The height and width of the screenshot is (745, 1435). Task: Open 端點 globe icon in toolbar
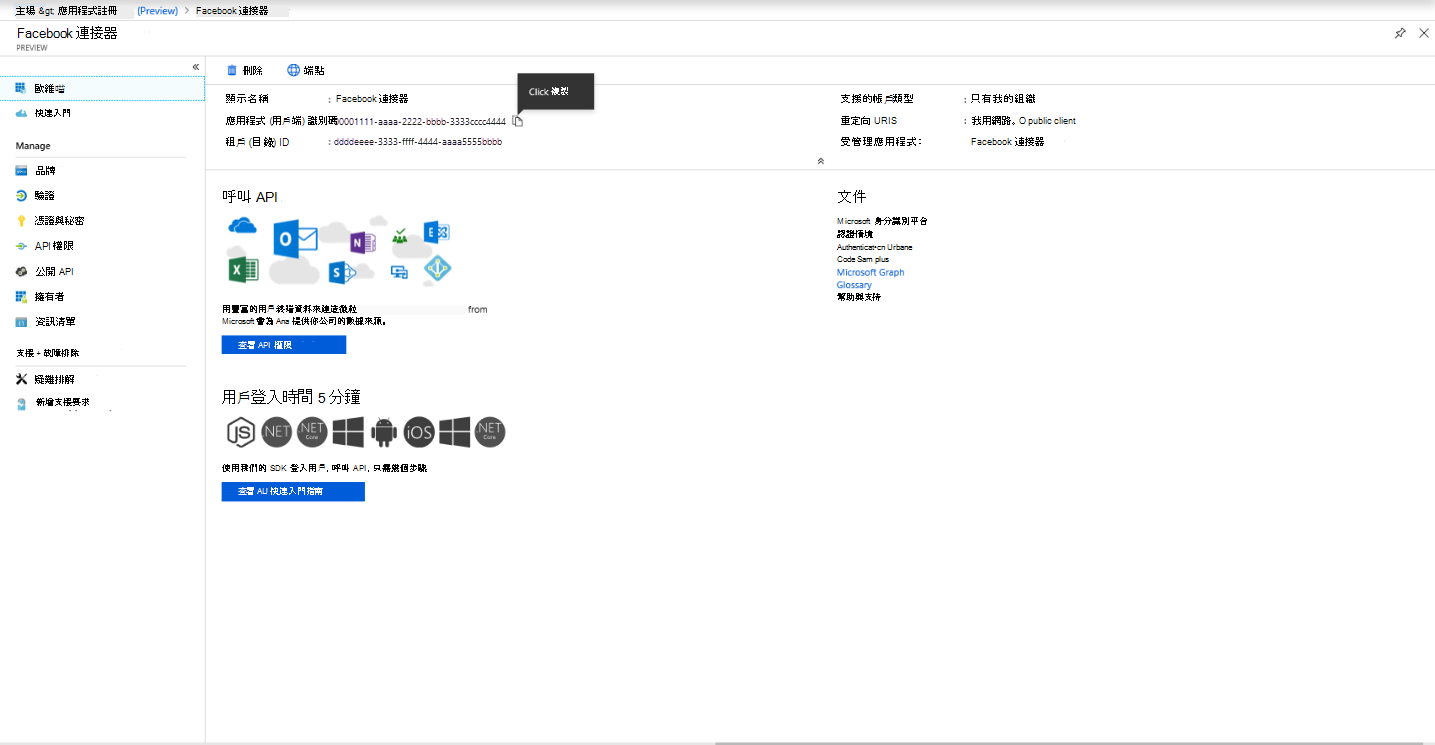coord(293,70)
